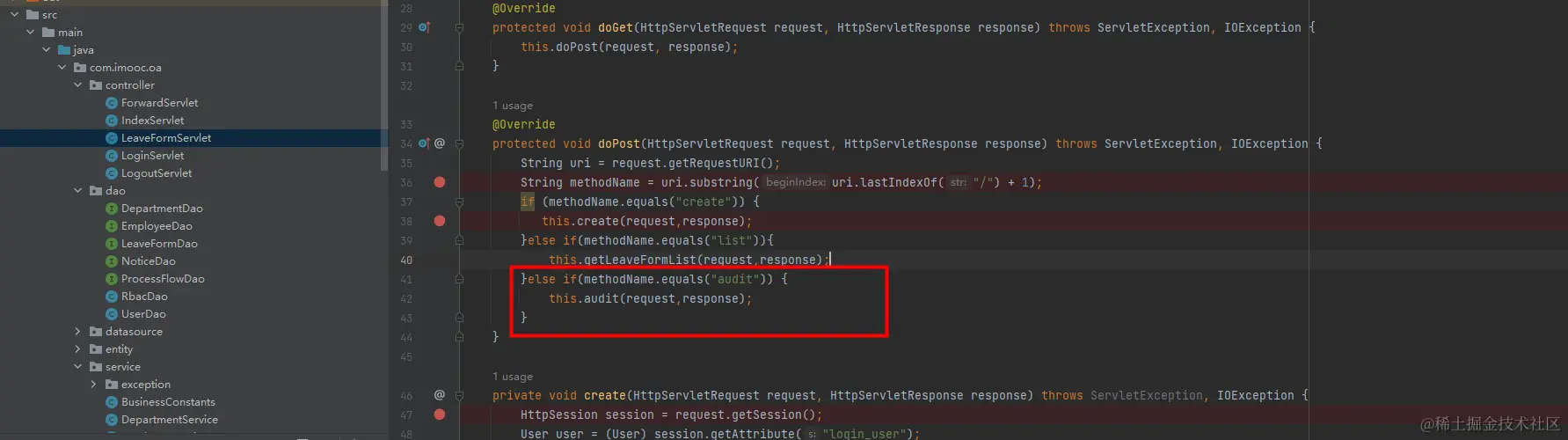Click the datasource package folder icon
The width and height of the screenshot is (1568, 440).
96,332
